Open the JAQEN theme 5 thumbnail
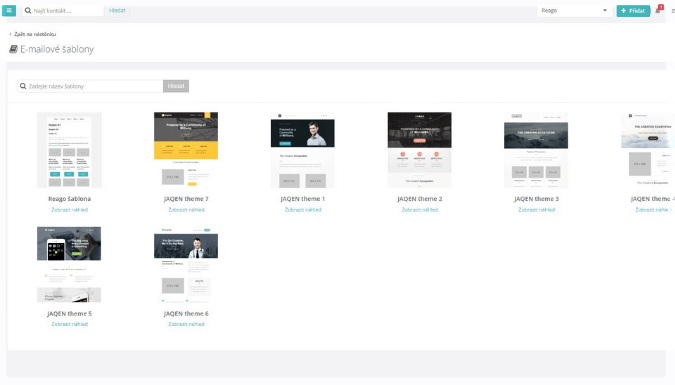 (69, 264)
